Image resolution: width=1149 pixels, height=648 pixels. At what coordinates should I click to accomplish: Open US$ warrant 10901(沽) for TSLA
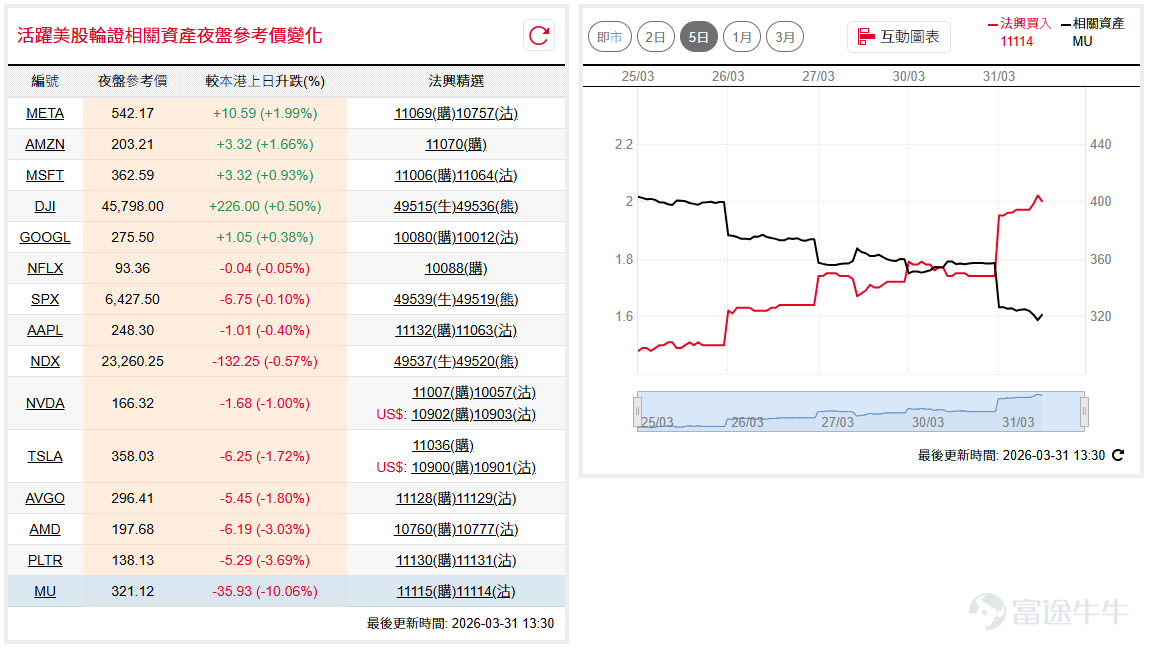[505, 467]
